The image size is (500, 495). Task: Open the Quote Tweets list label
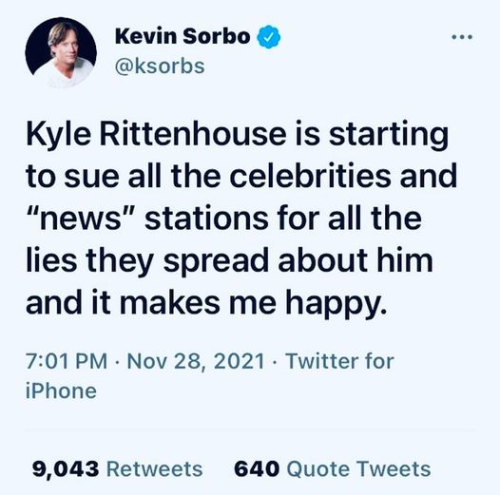click(x=359, y=469)
